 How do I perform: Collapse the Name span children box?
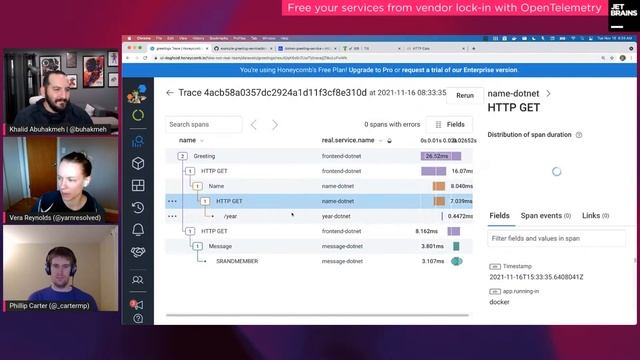tap(198, 186)
